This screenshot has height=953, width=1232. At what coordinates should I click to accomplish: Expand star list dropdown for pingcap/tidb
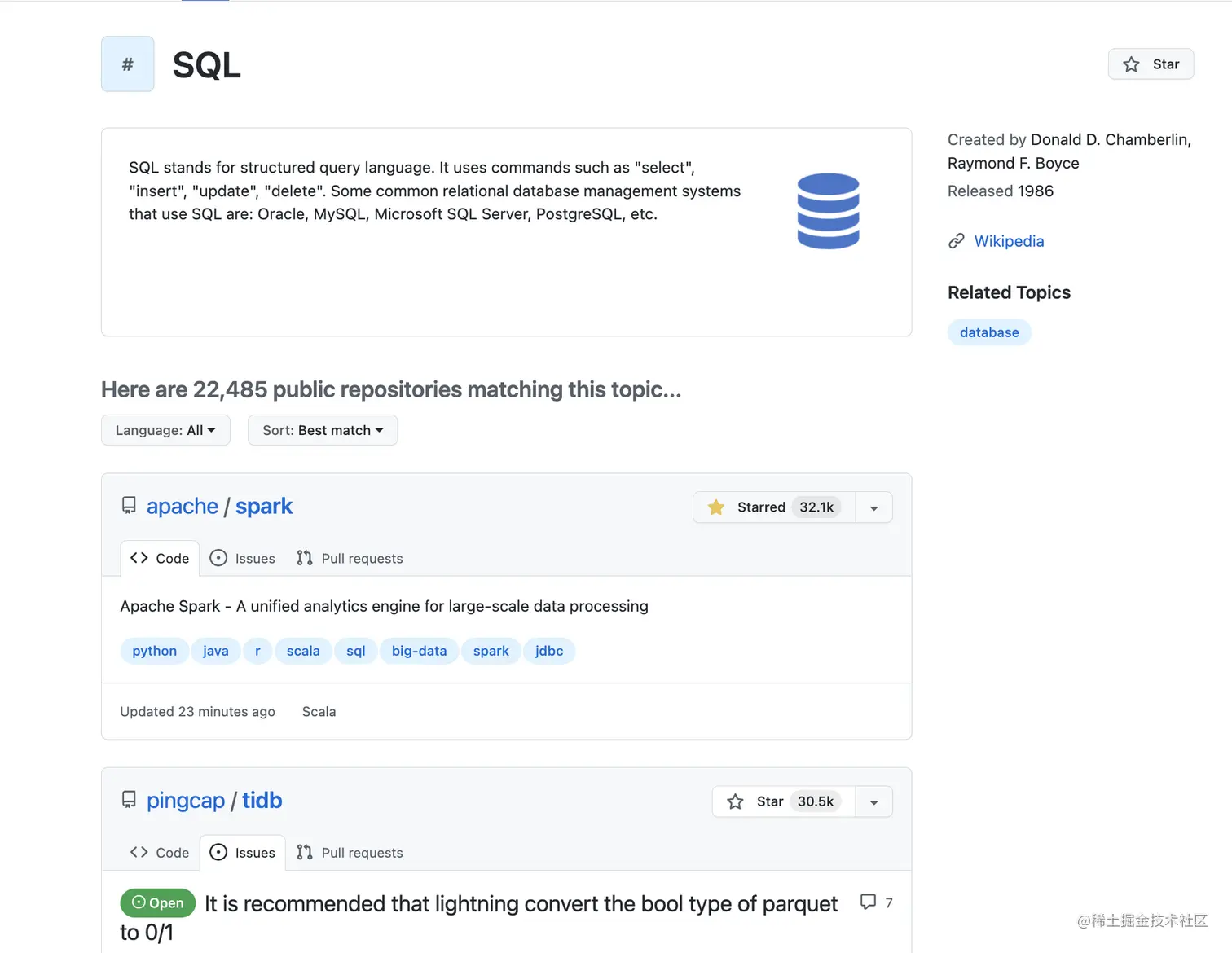pyautogui.click(x=873, y=801)
